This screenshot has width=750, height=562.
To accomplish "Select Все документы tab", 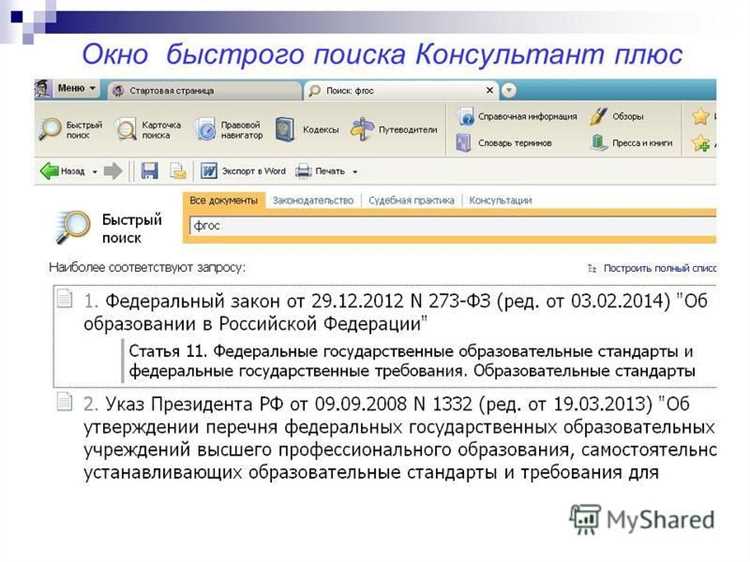I will pyautogui.click(x=223, y=200).
